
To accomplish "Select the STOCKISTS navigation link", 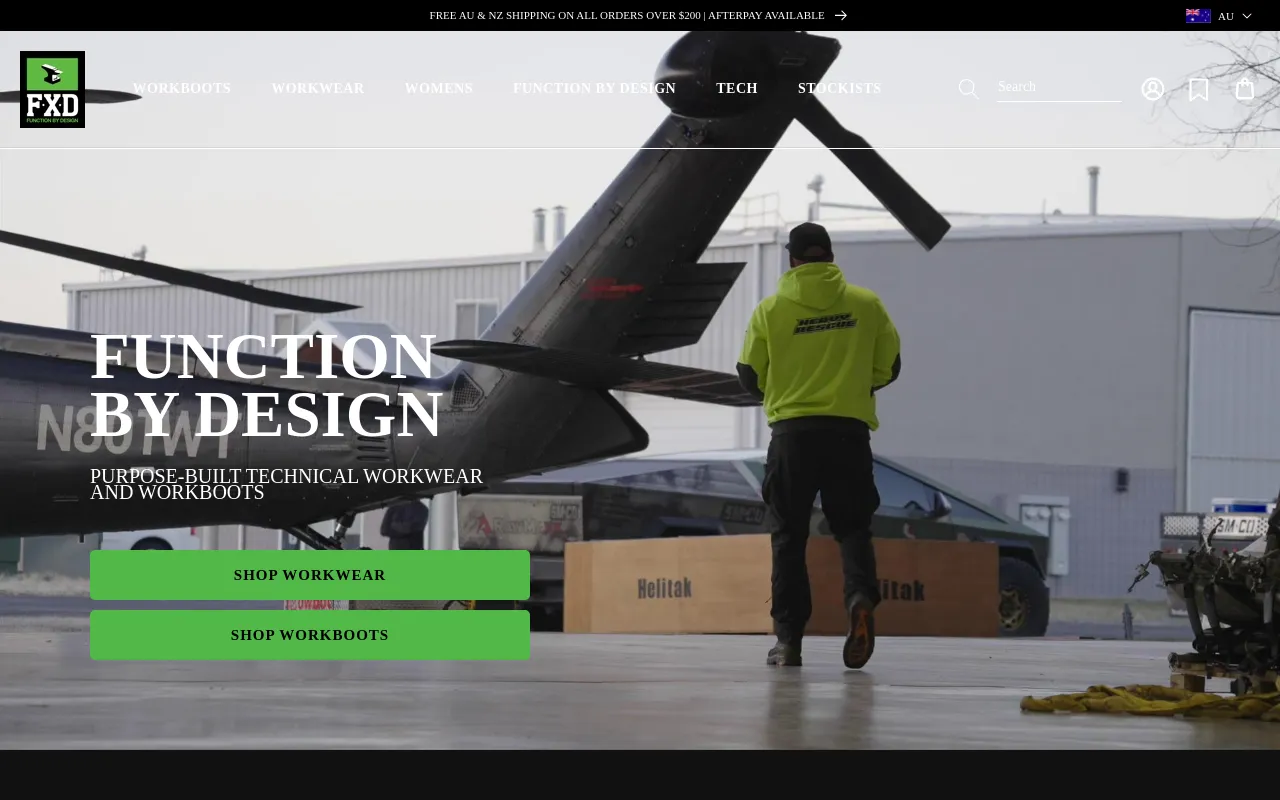I will click(839, 88).
